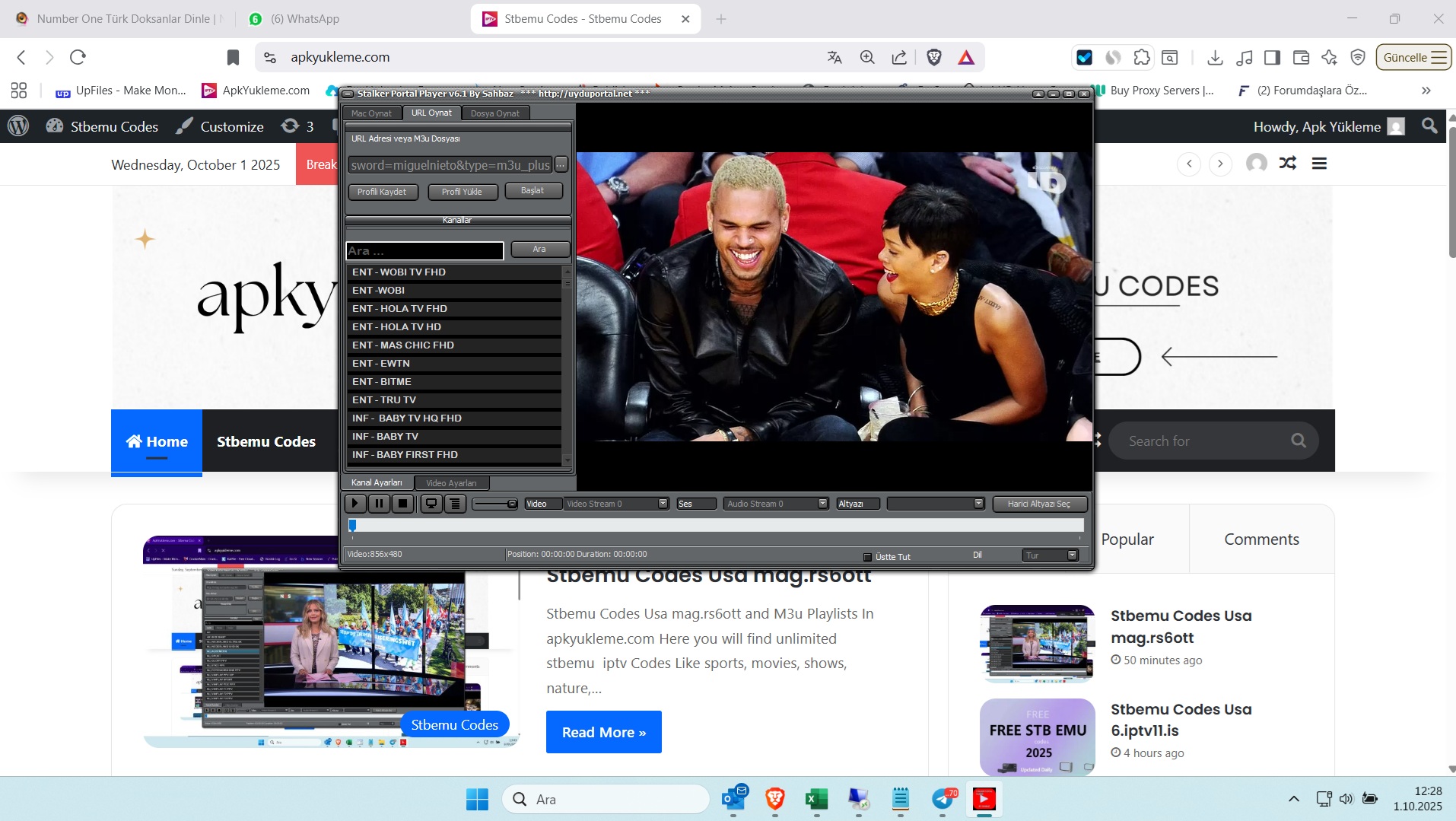Open the Güncelle browser menu
Viewport: 1456px width, 821px height.
click(x=1414, y=57)
